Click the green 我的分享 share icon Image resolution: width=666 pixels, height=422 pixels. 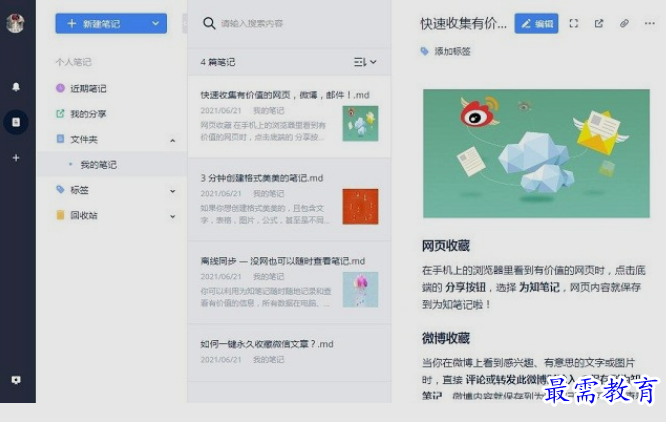tap(60, 113)
